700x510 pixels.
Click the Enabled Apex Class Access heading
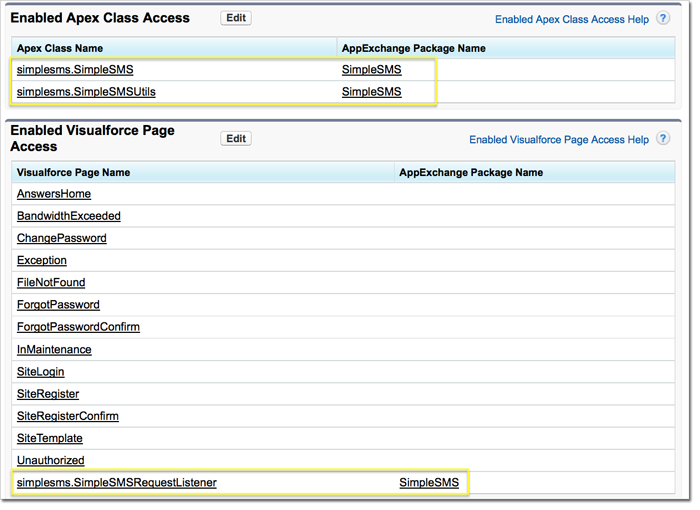tap(100, 18)
